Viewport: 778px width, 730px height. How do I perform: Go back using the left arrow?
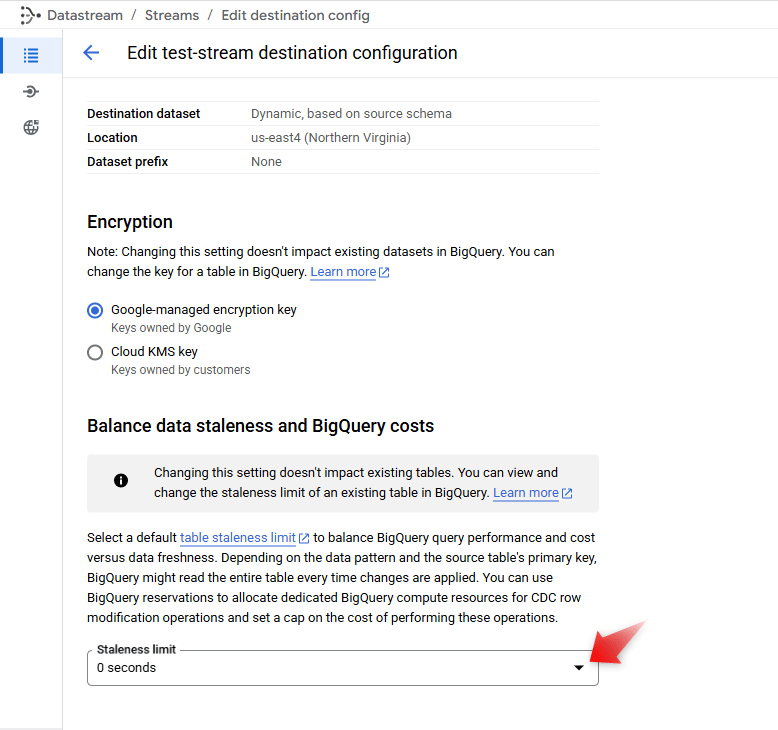point(91,53)
